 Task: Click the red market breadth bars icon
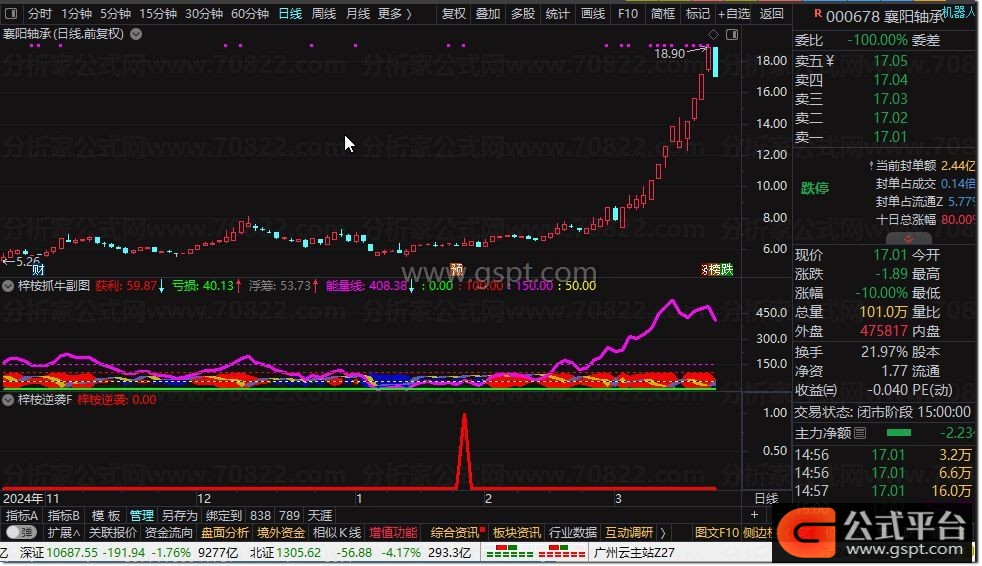point(562,552)
